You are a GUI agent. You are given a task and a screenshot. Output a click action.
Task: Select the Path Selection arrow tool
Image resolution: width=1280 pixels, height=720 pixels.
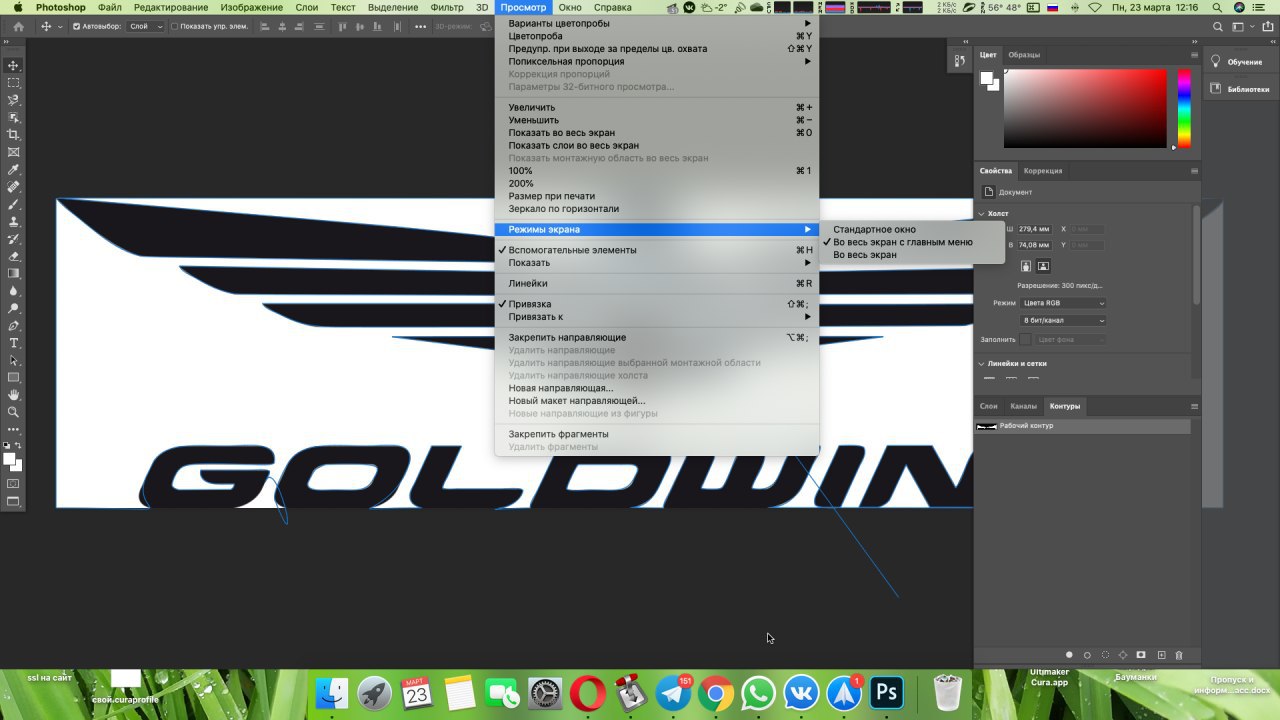(14, 360)
